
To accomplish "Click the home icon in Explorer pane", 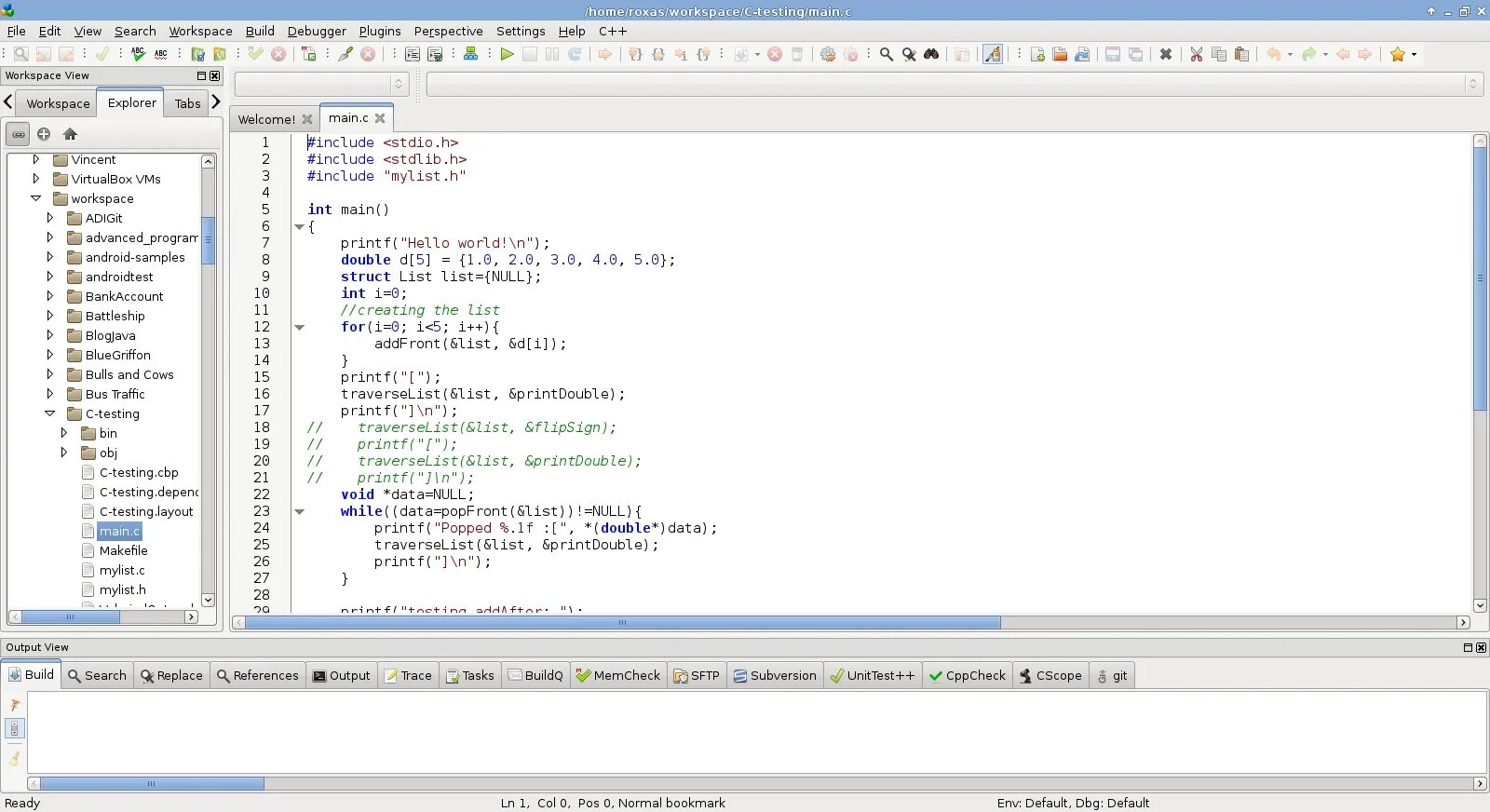I will pos(70,134).
